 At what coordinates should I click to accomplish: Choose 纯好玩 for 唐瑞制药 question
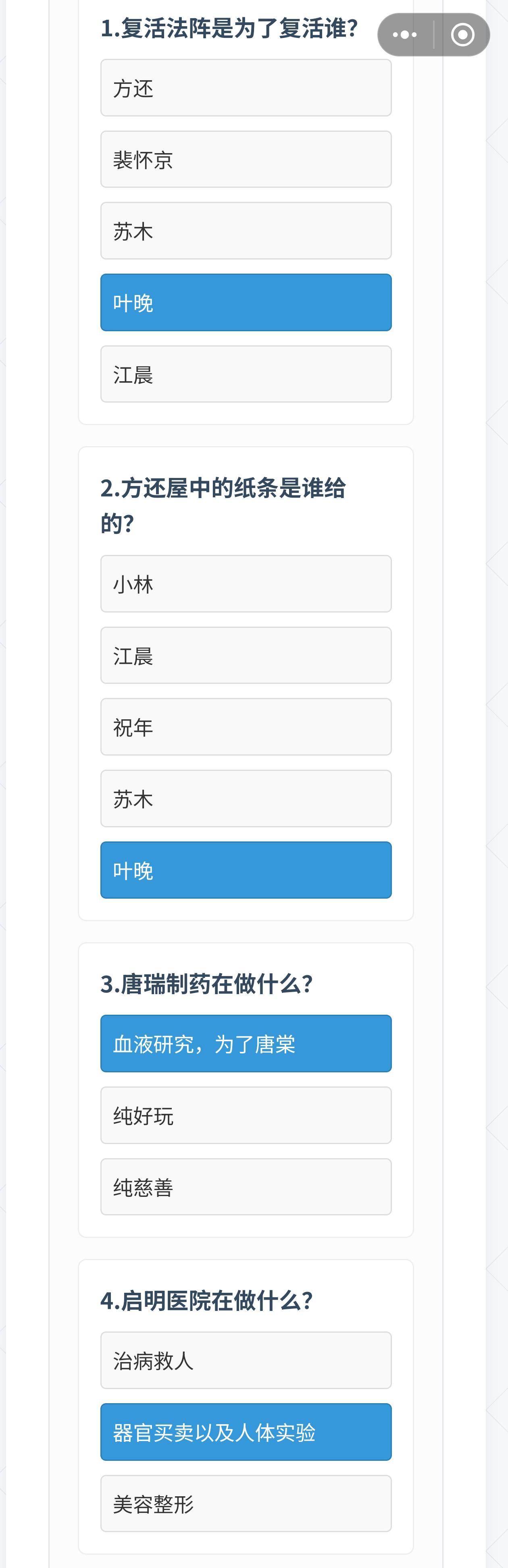[246, 1115]
